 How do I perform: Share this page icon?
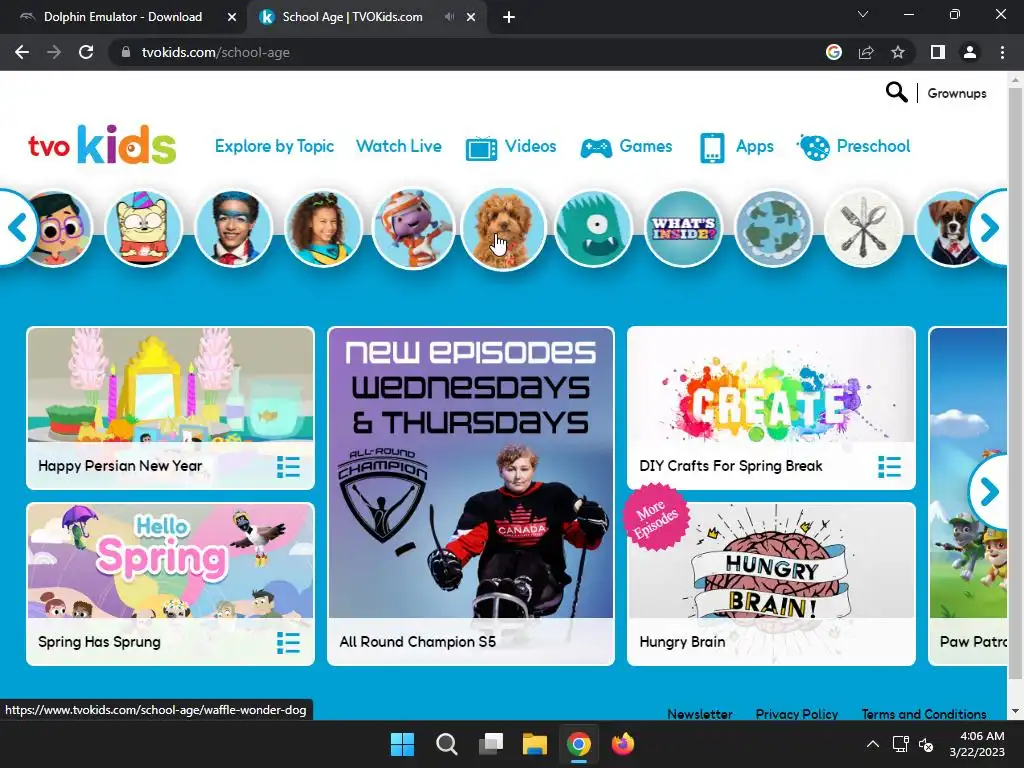pos(866,52)
